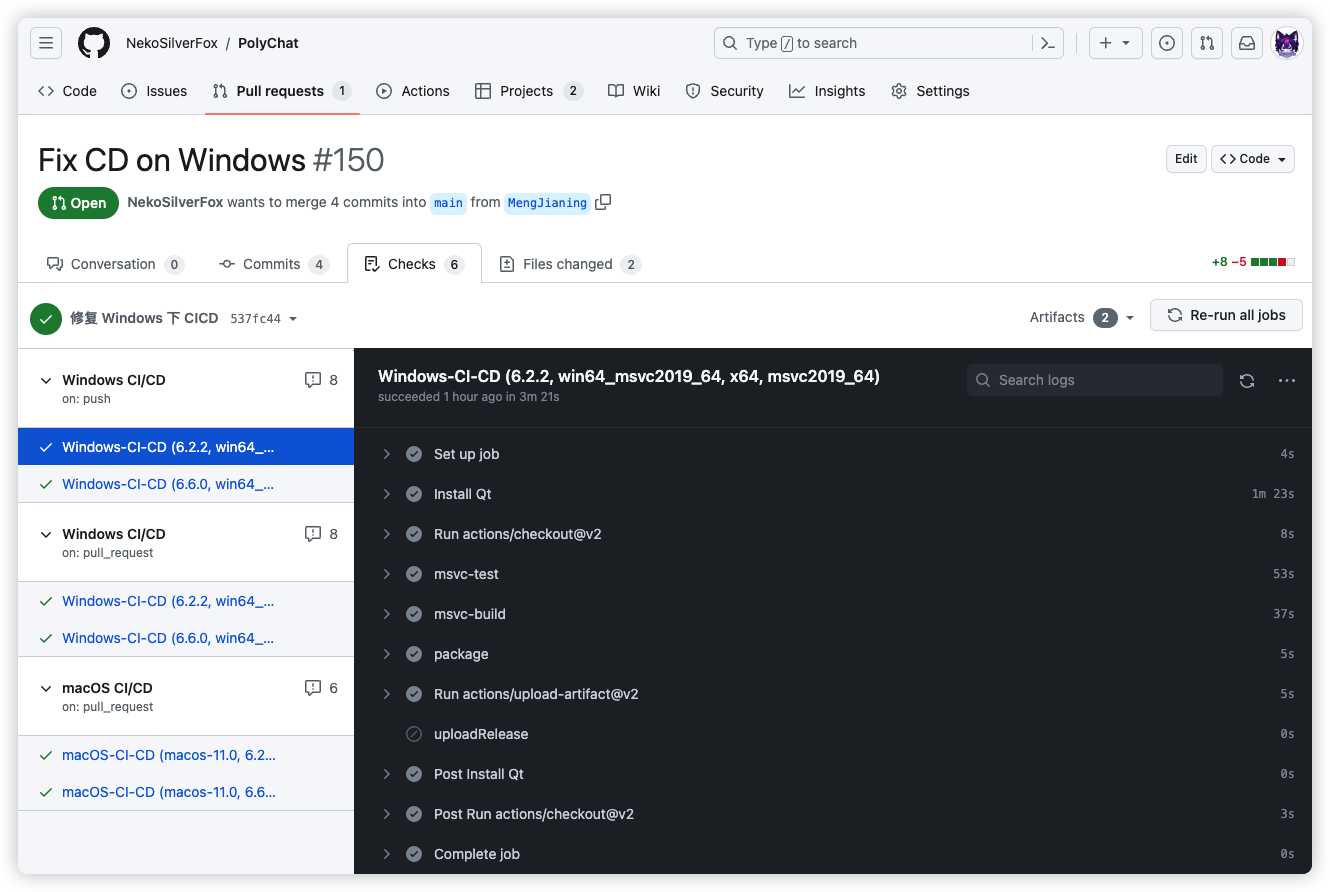View 8 annotations for Windows CI/CD on pull_request
This screenshot has height=892, width=1330.
point(321,534)
